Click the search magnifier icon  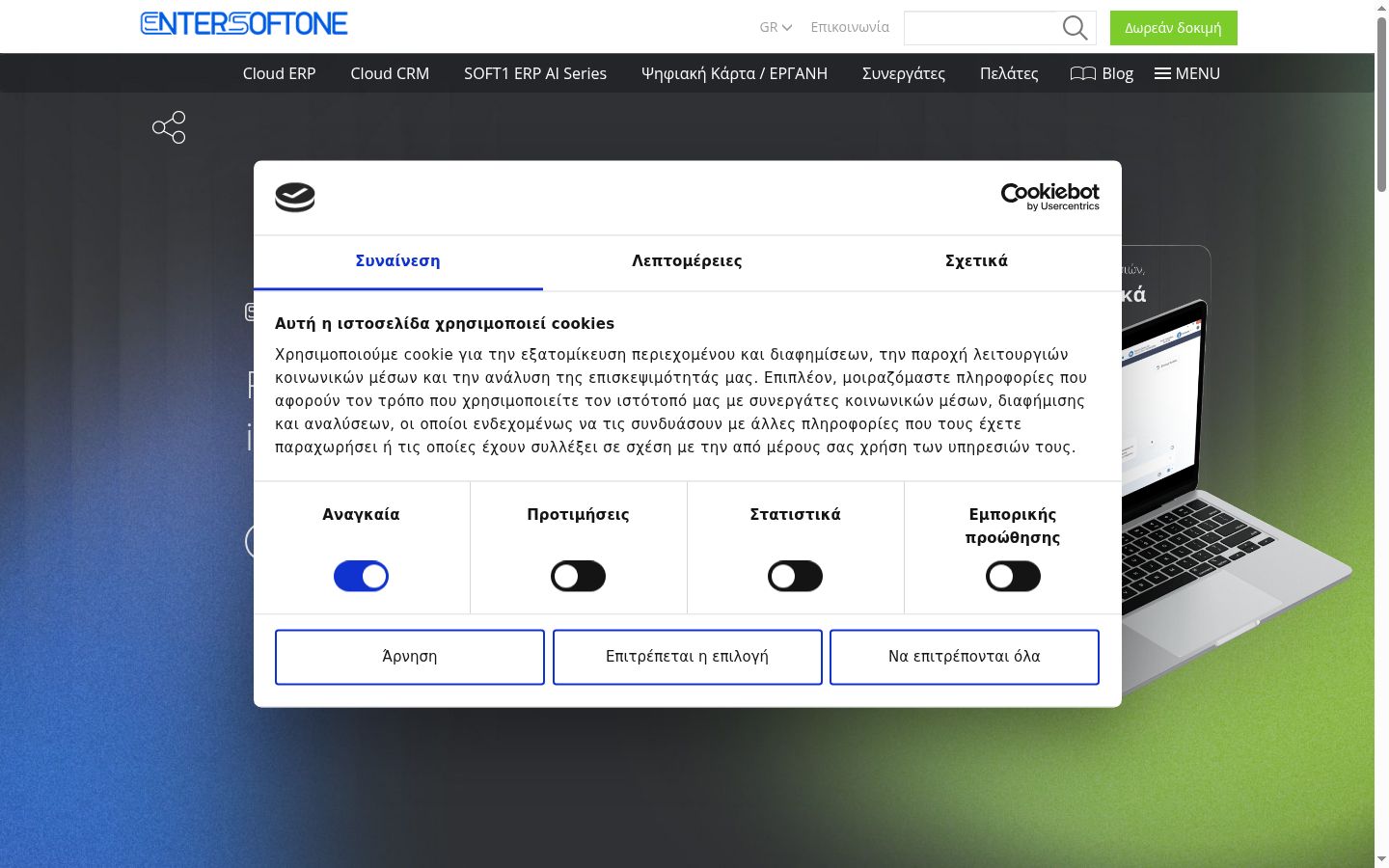(x=1075, y=28)
